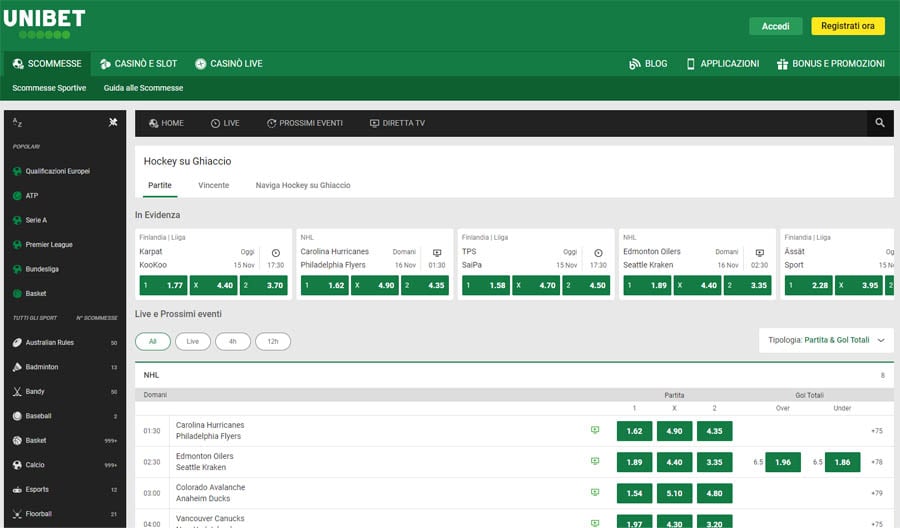Open the Applicazioni link
Screen dimensions: 900x528
(x=723, y=64)
